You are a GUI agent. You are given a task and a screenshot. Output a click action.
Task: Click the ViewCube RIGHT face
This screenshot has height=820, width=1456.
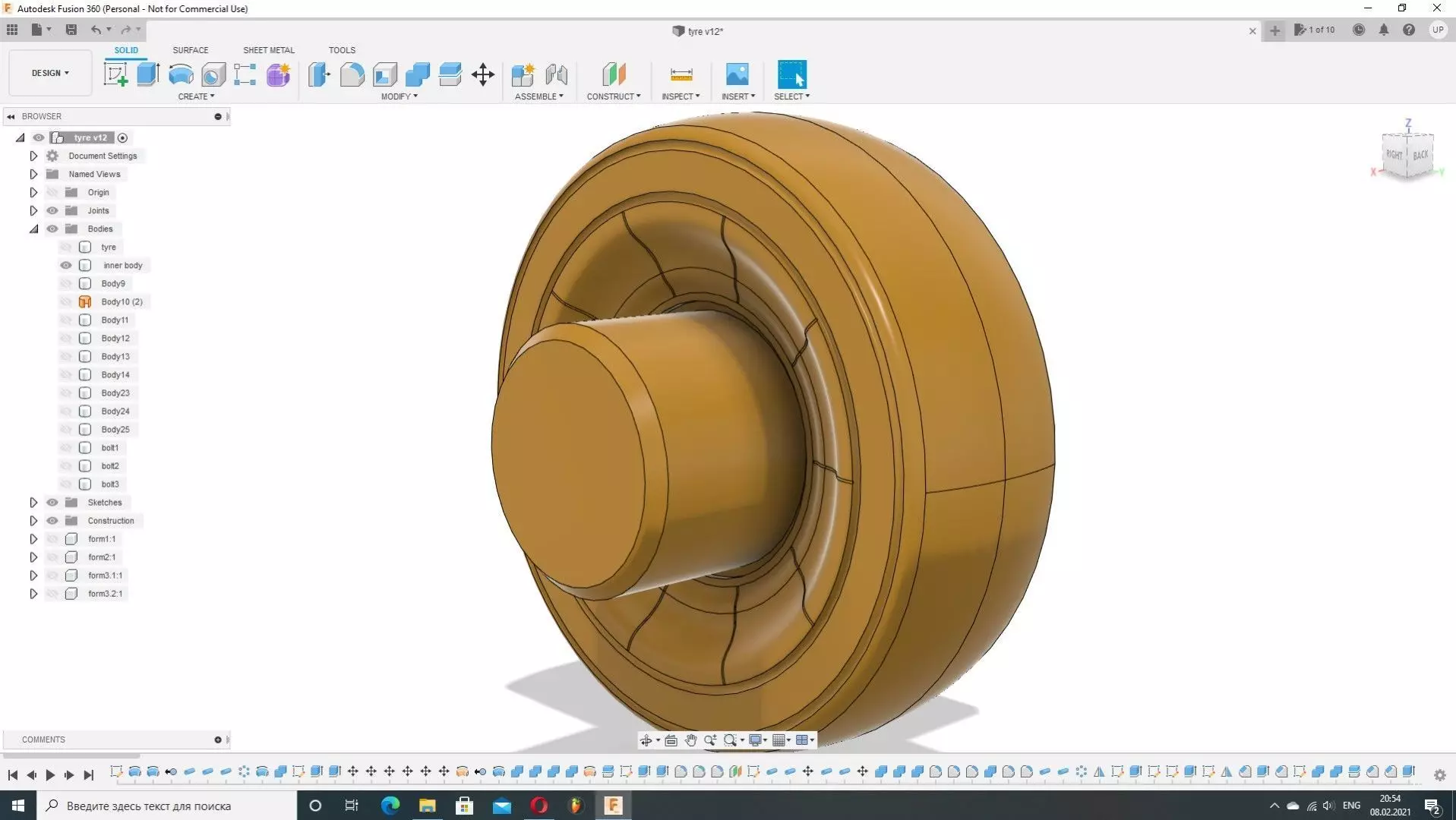(x=1394, y=155)
